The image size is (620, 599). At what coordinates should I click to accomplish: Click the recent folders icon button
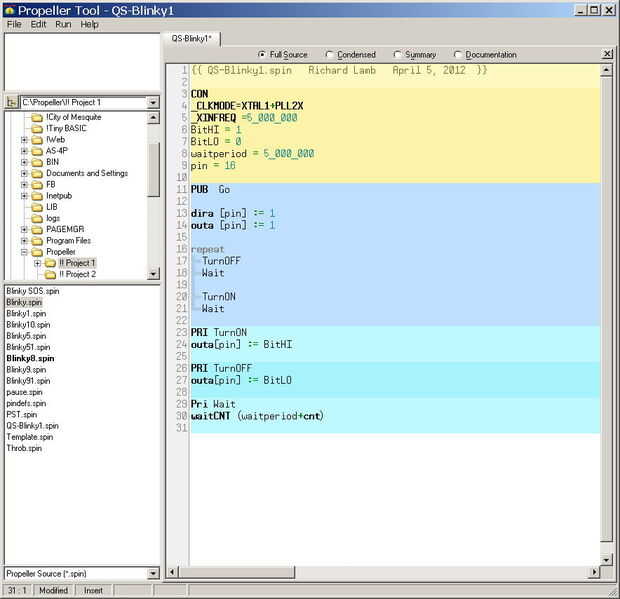[12, 102]
